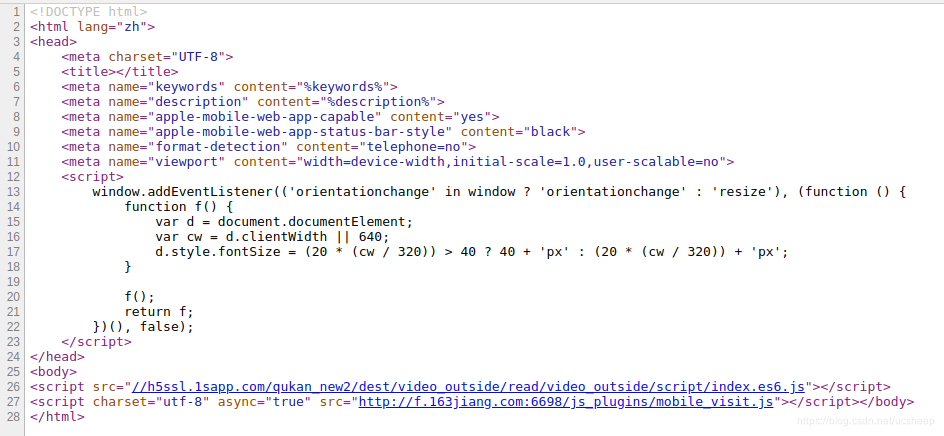
Task: Click the meta charset UTF-8 line
Action: 147,57
